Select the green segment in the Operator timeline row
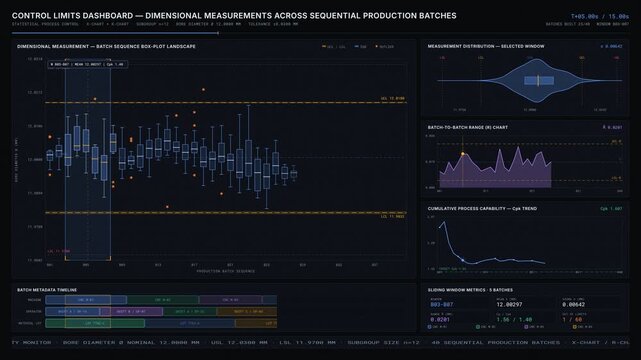Image resolution: width=641 pixels, height=360 pixels. pos(190,311)
